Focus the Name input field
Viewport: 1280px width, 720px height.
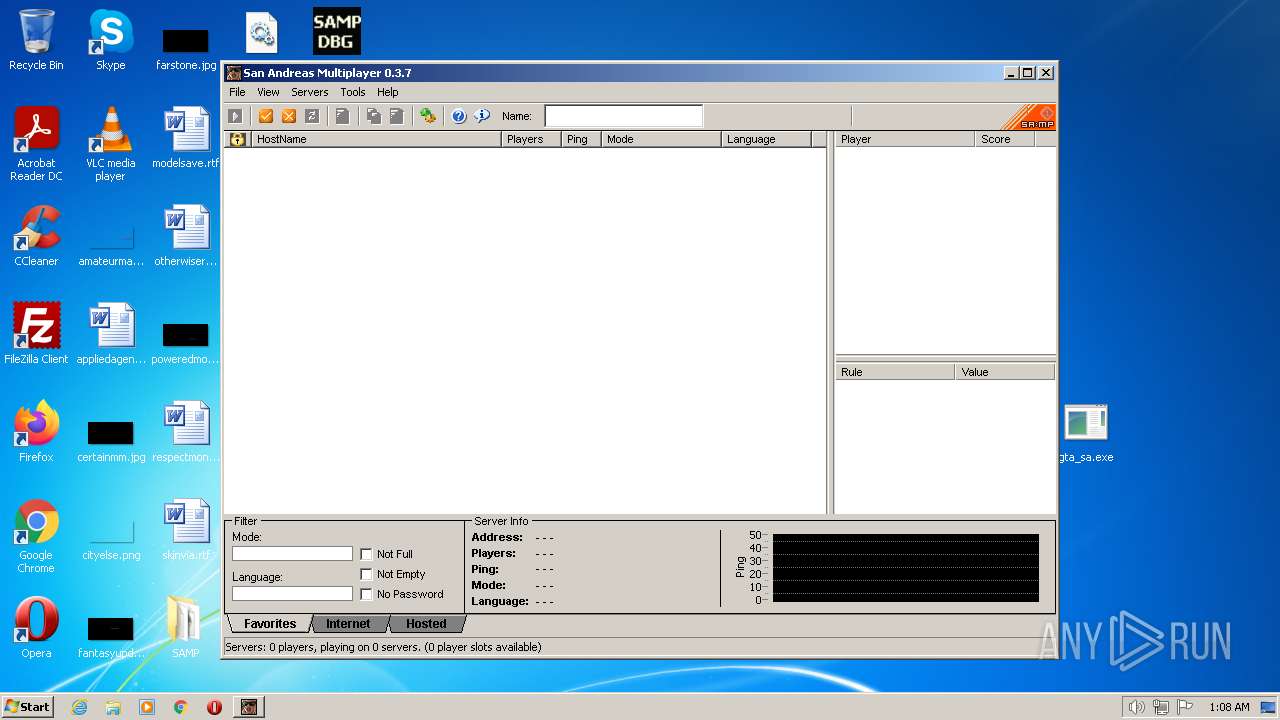pyautogui.click(x=624, y=116)
